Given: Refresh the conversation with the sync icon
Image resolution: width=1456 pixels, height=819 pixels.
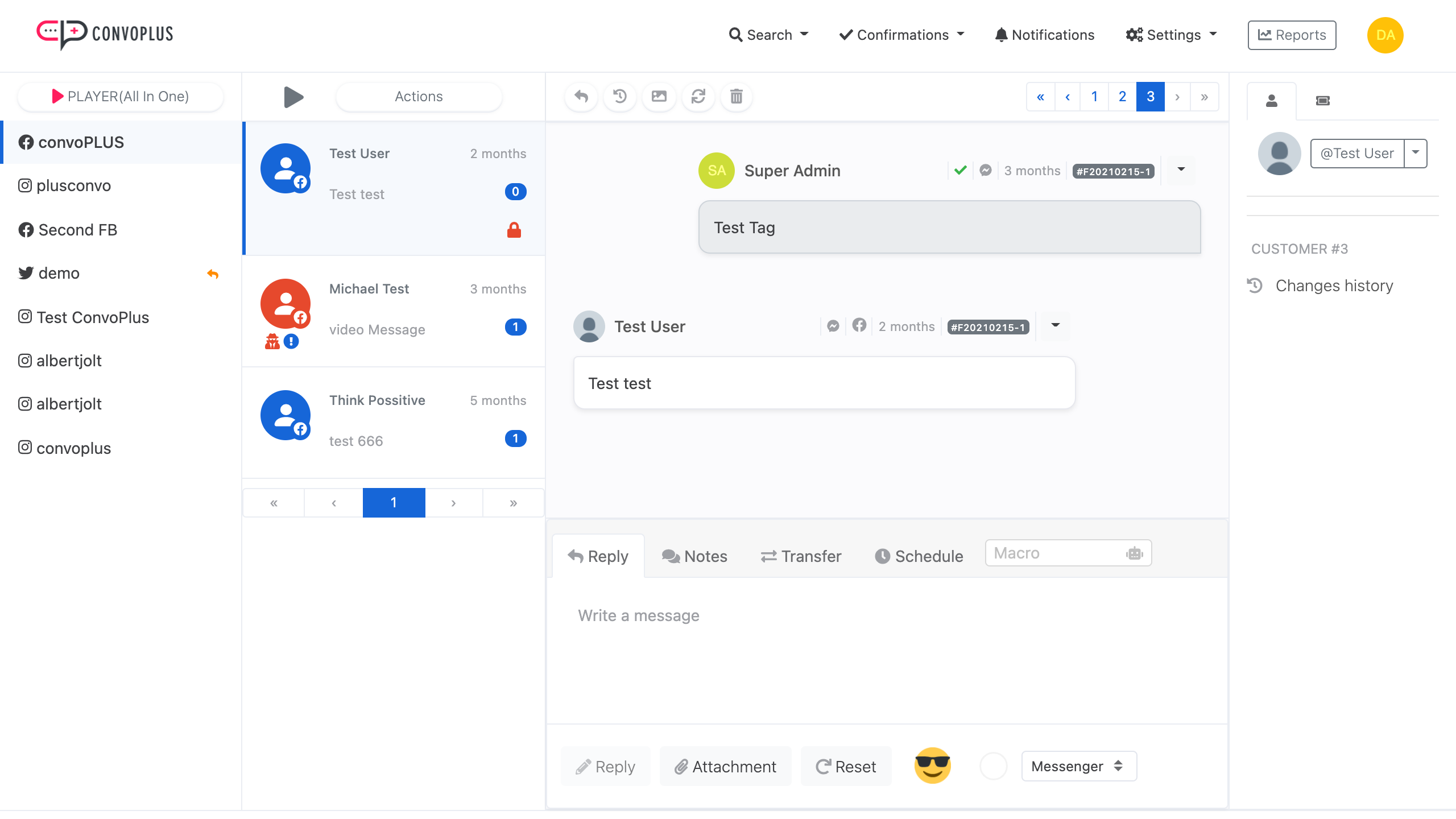Looking at the screenshot, I should click(x=698, y=97).
